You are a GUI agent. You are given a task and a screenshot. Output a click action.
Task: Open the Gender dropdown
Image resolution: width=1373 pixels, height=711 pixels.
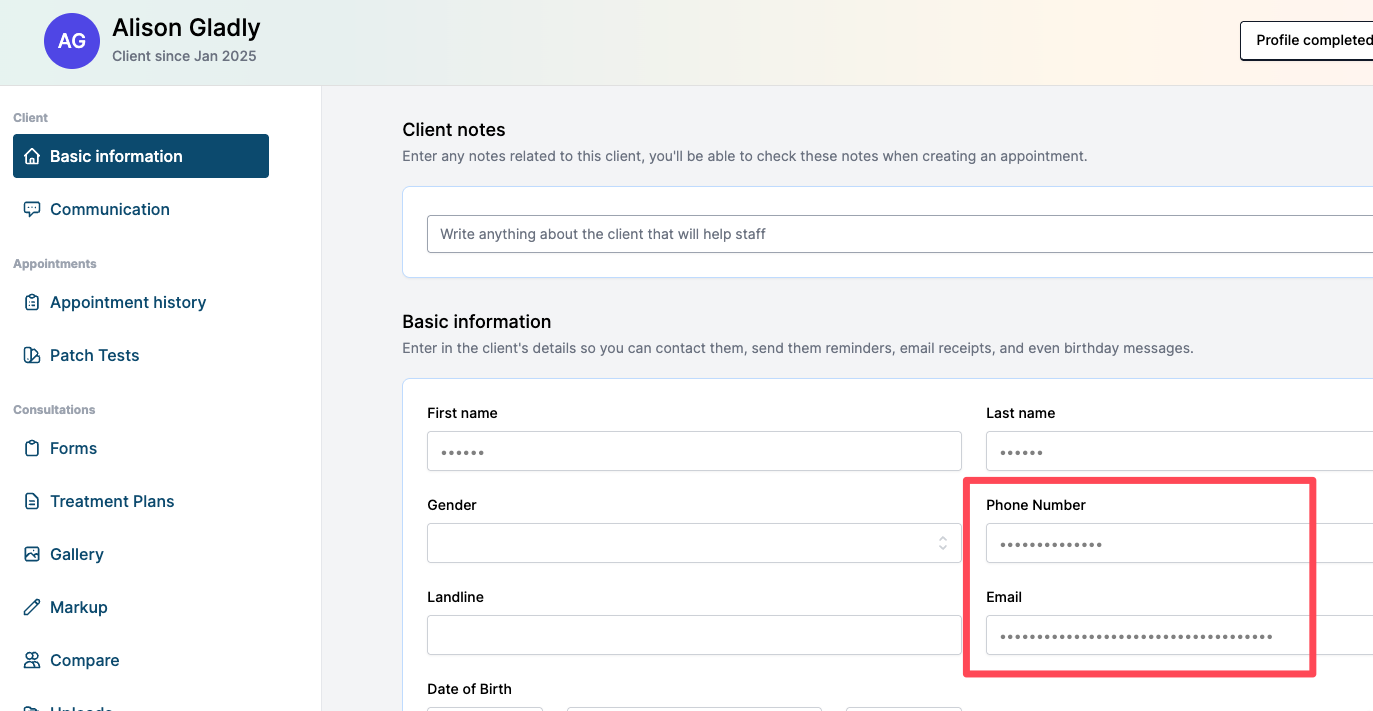click(693, 543)
